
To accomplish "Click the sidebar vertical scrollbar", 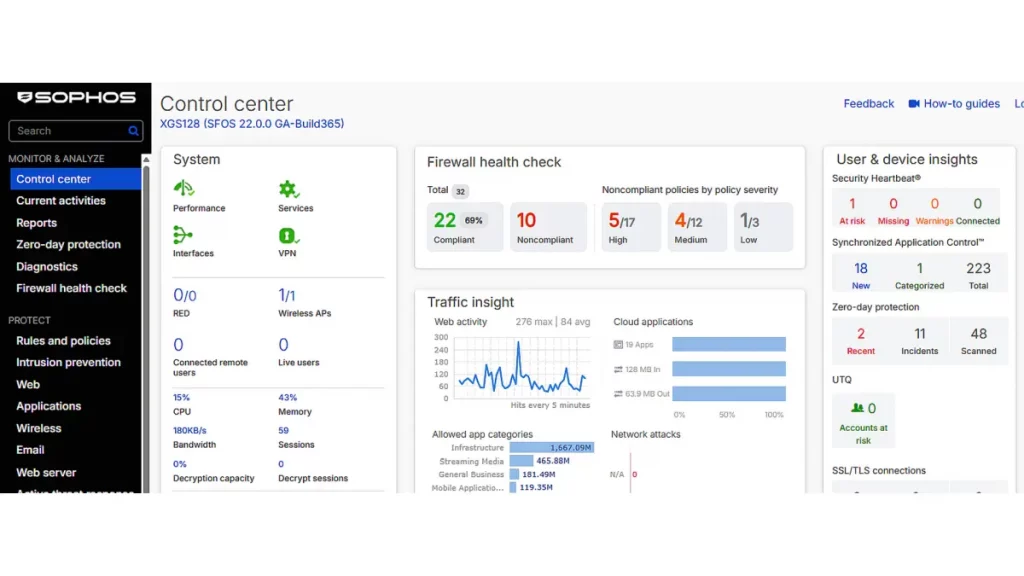I will click(x=146, y=300).
